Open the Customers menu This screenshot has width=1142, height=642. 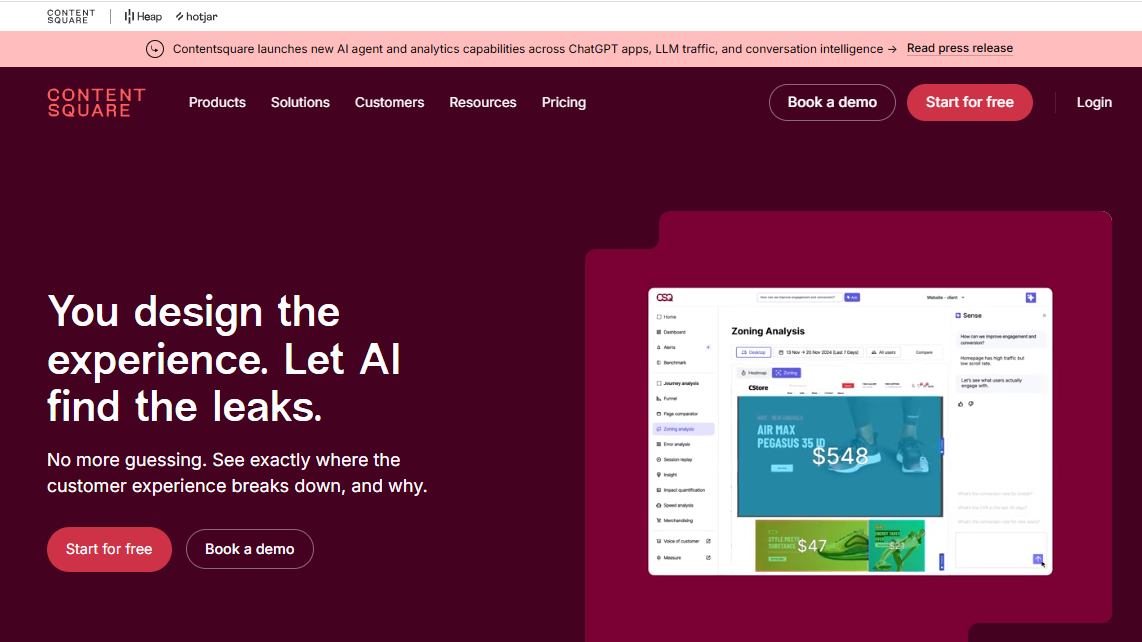tap(389, 103)
